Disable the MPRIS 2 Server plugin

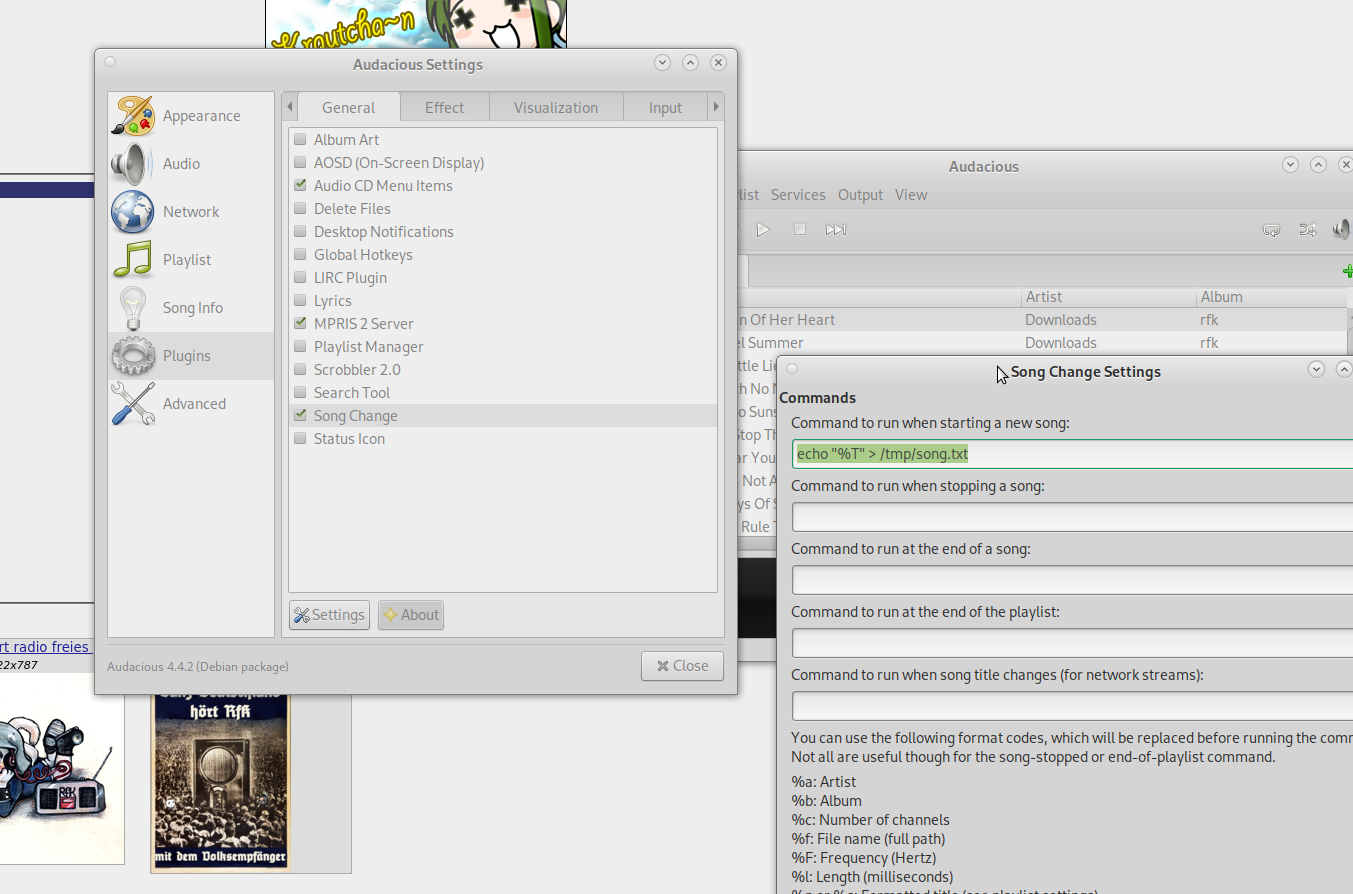(300, 324)
